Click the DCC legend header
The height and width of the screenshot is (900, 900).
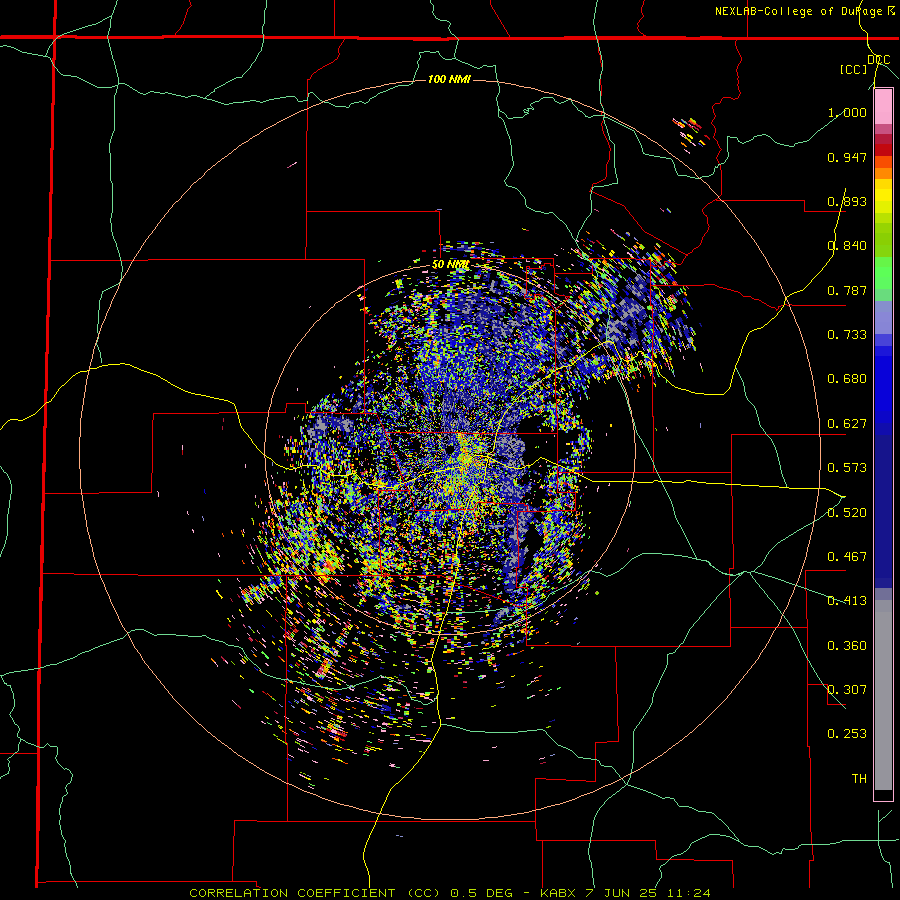click(879, 60)
